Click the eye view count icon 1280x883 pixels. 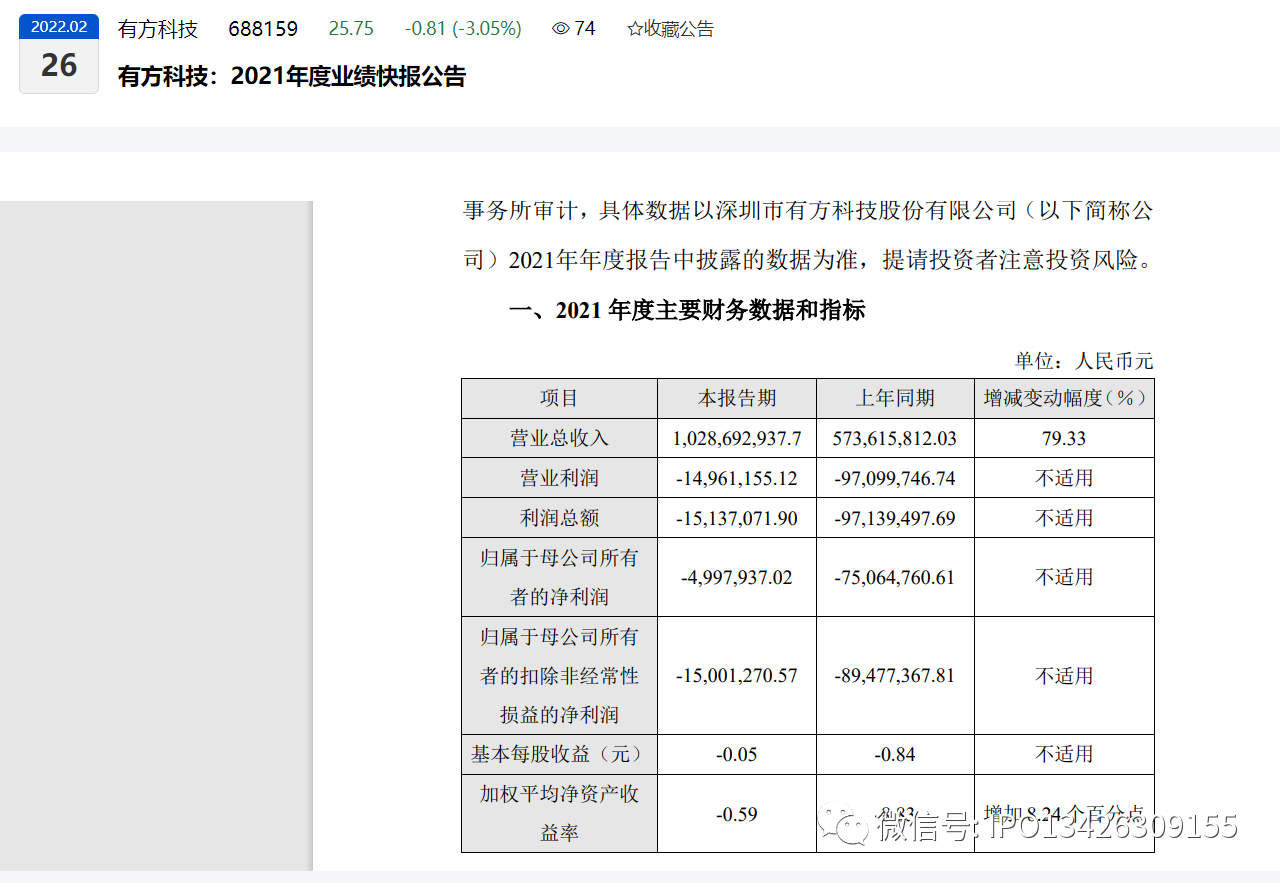560,29
